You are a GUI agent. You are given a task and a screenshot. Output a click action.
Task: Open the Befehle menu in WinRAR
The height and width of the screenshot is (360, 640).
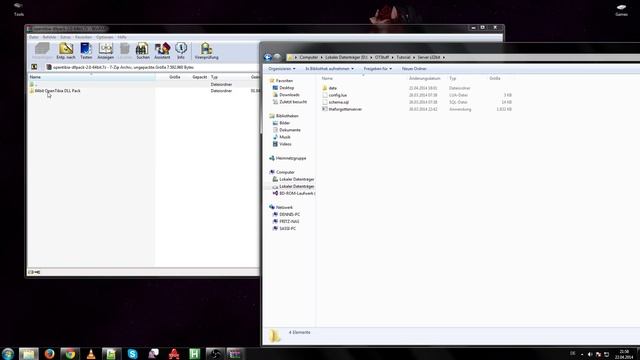(x=49, y=37)
